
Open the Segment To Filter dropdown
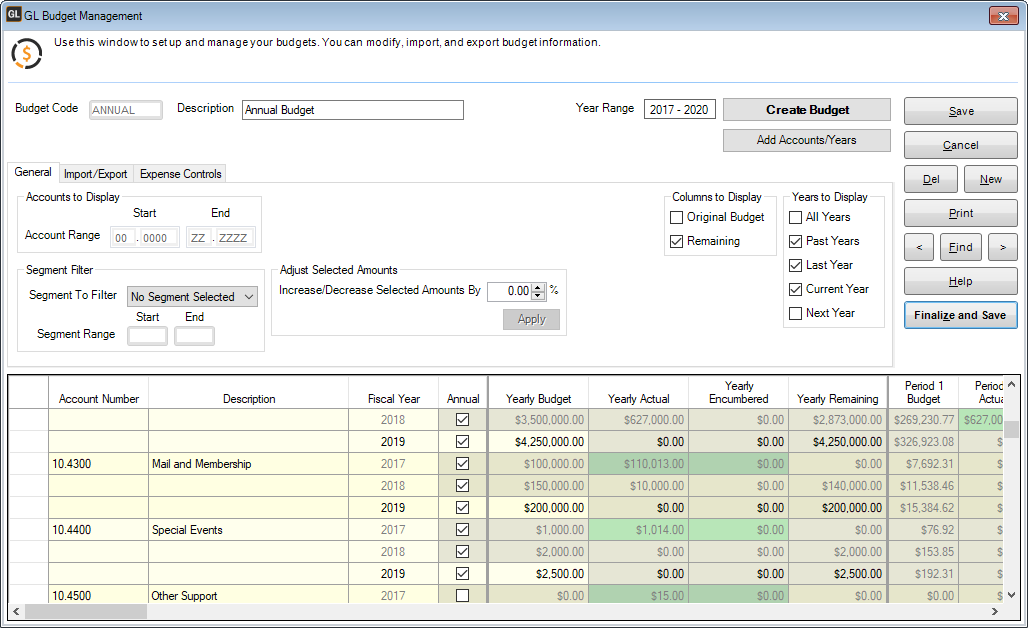251,296
